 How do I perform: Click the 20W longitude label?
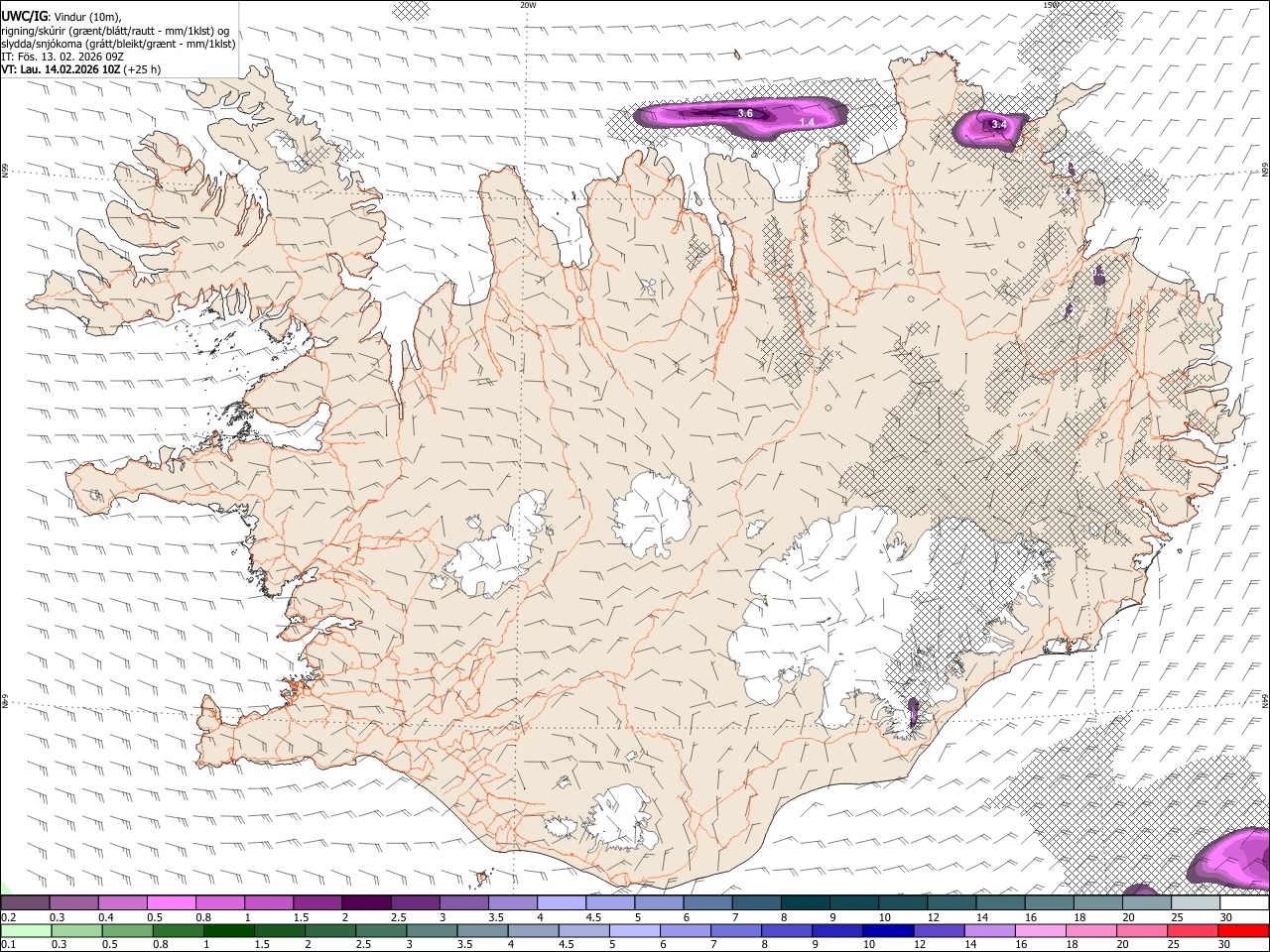[x=528, y=5]
